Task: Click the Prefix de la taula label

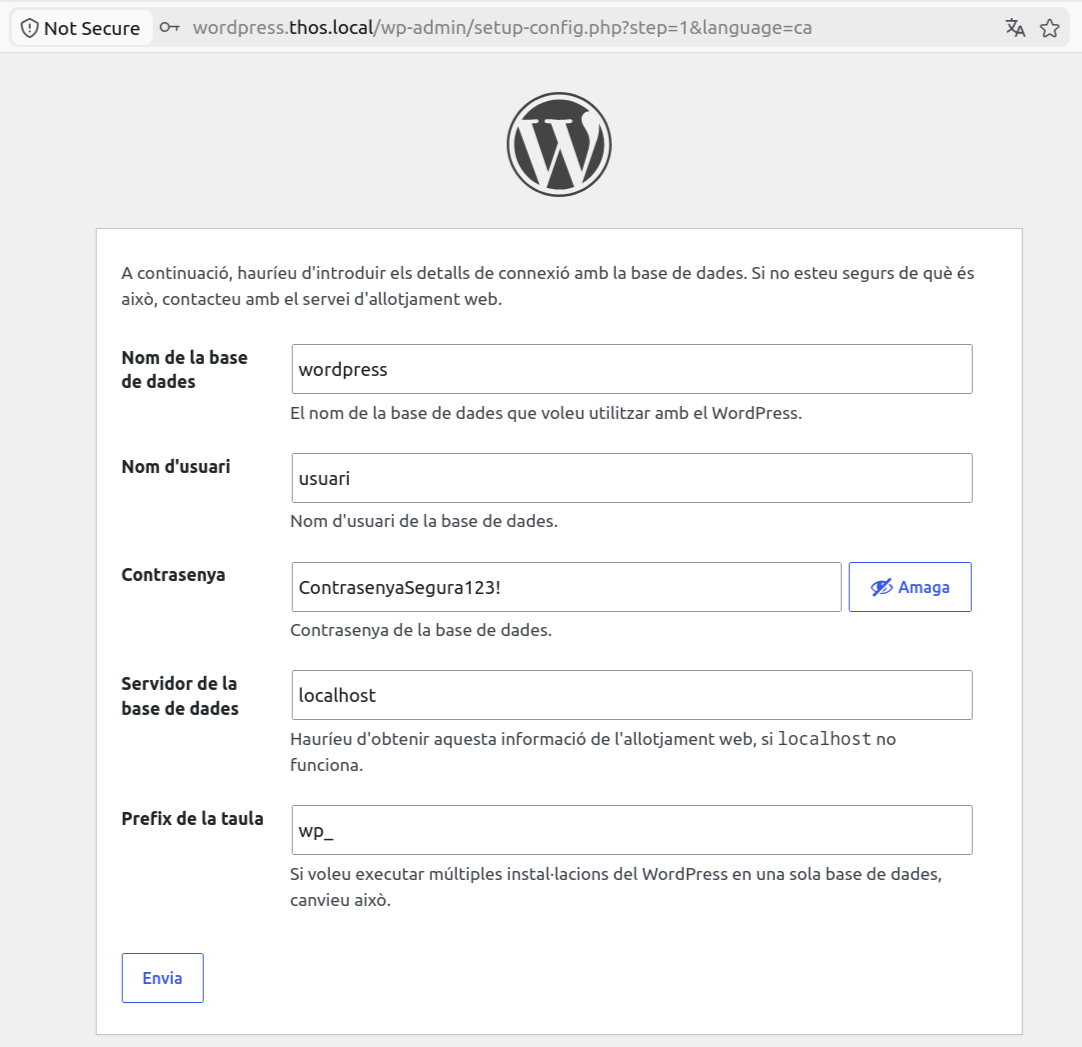Action: (193, 819)
